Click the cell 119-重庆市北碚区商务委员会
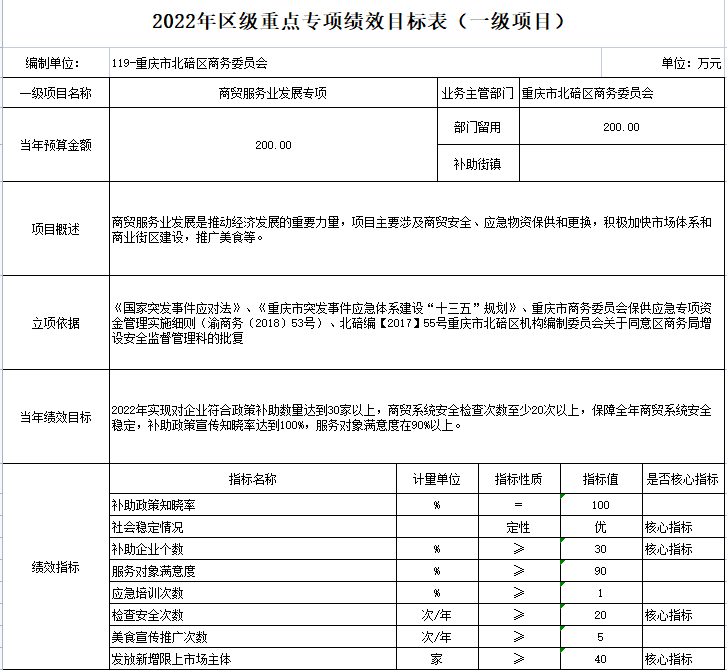This screenshot has width=727, height=670. pos(355,63)
